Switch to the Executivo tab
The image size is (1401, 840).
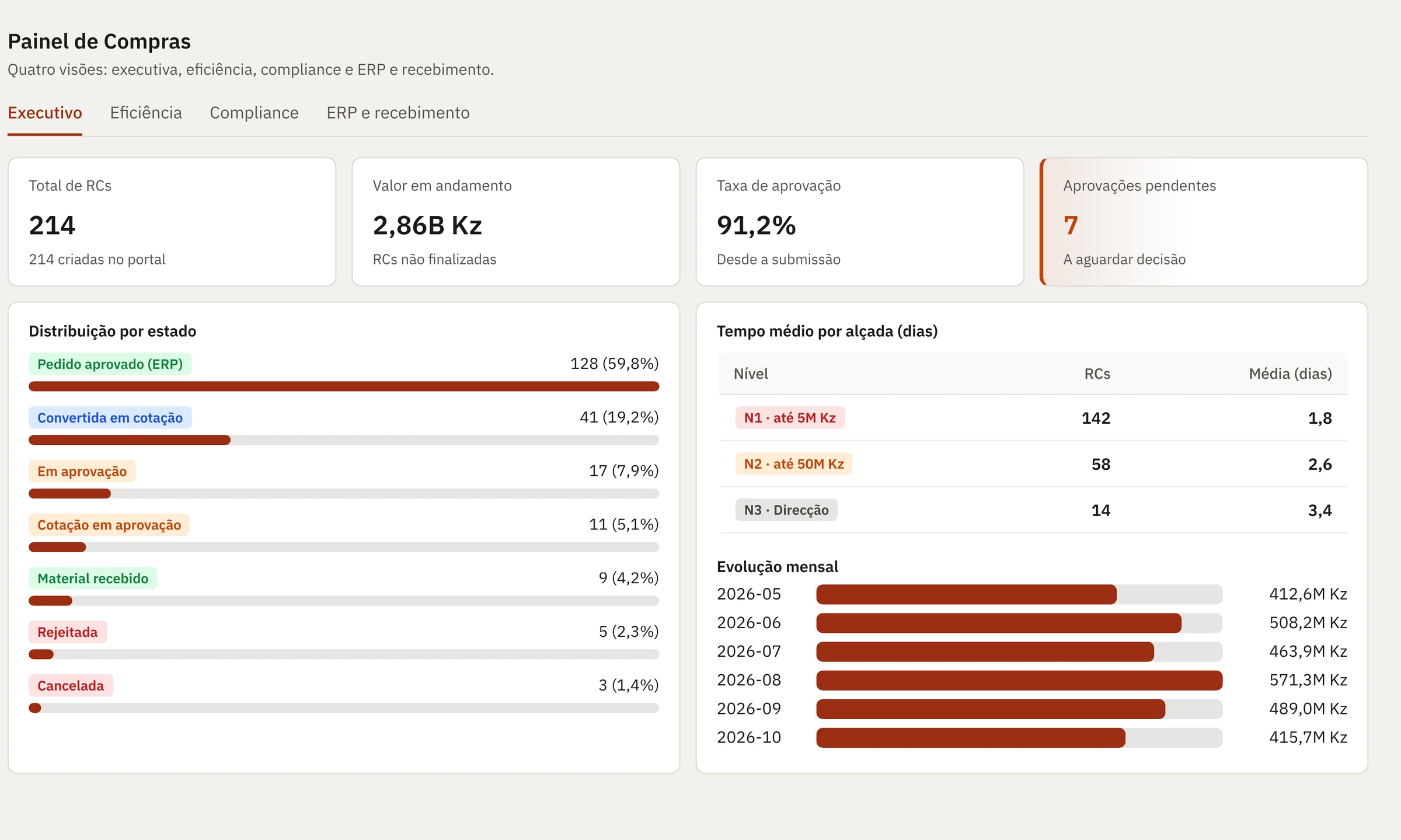[45, 113]
